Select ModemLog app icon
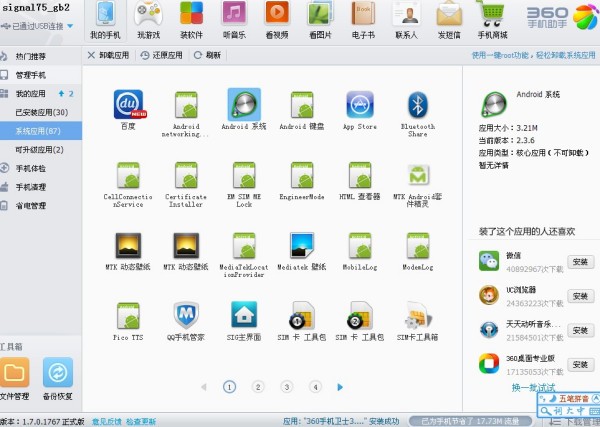Screen dimensions: 600x427 click(x=418, y=246)
